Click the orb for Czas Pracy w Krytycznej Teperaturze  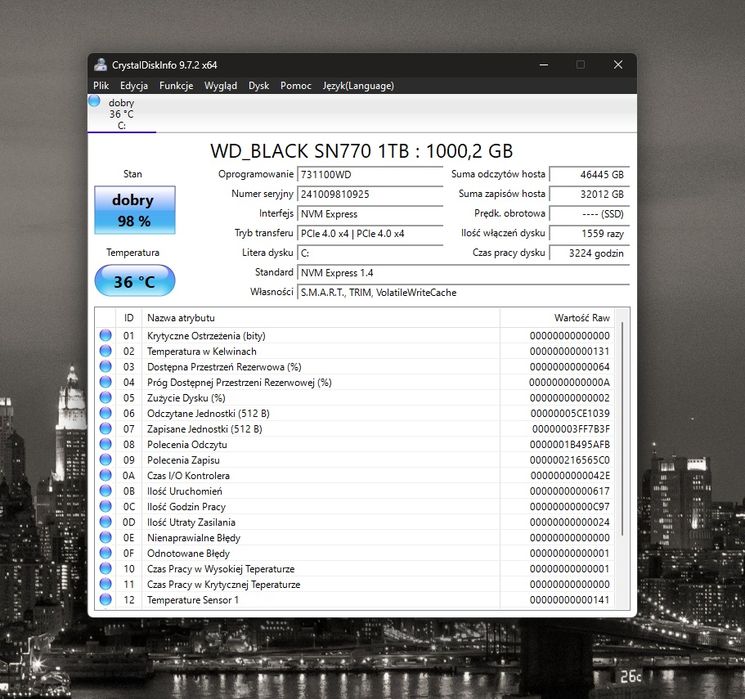point(105,584)
